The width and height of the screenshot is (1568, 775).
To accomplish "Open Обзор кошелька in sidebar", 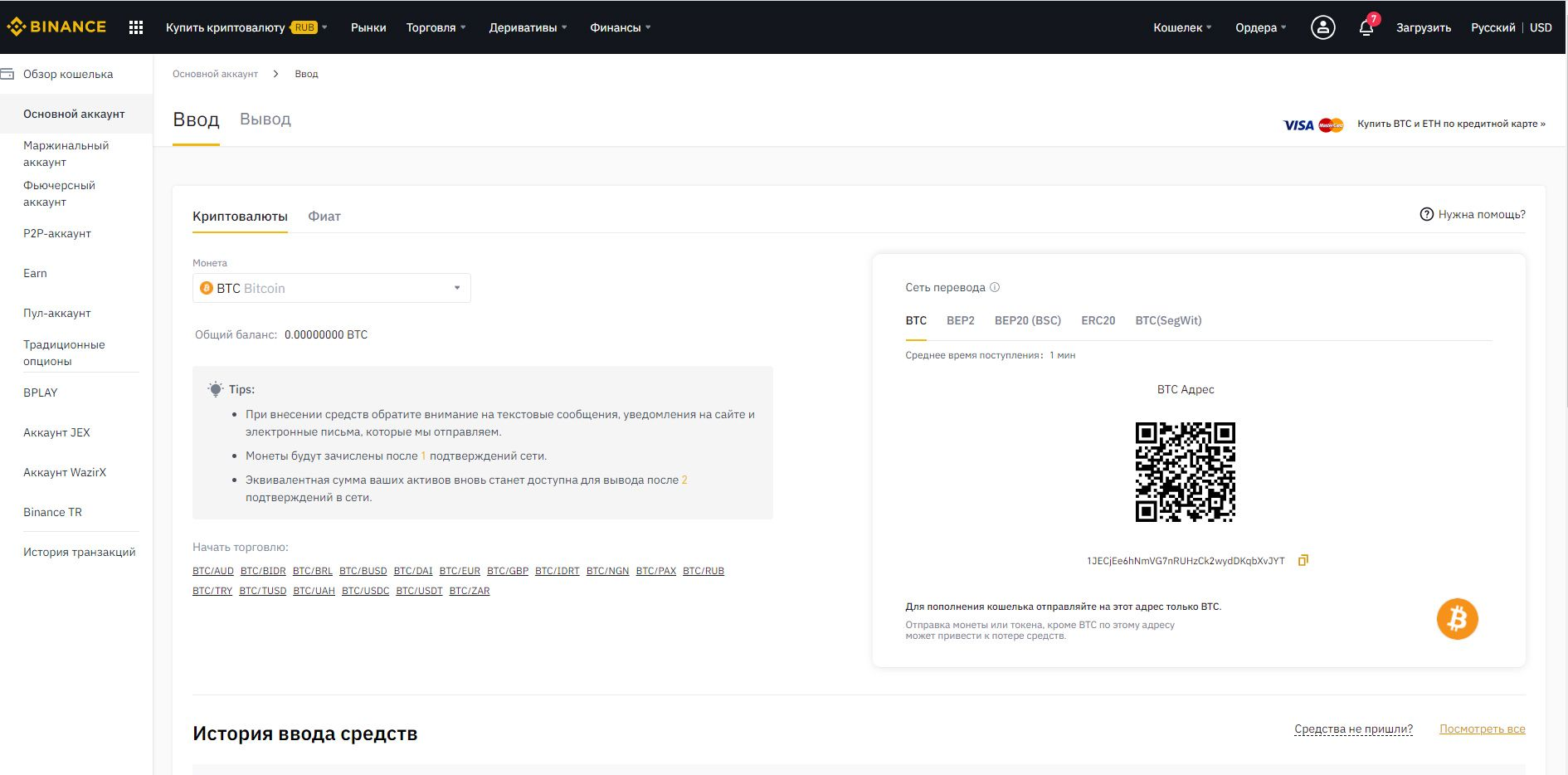I will tap(68, 74).
